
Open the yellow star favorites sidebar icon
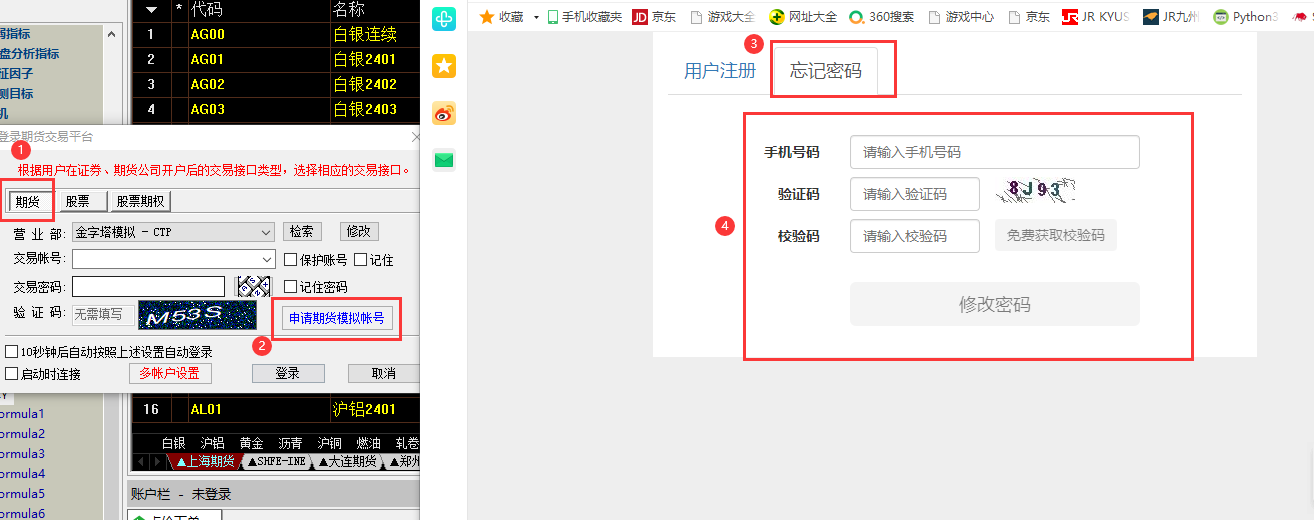[x=444, y=66]
